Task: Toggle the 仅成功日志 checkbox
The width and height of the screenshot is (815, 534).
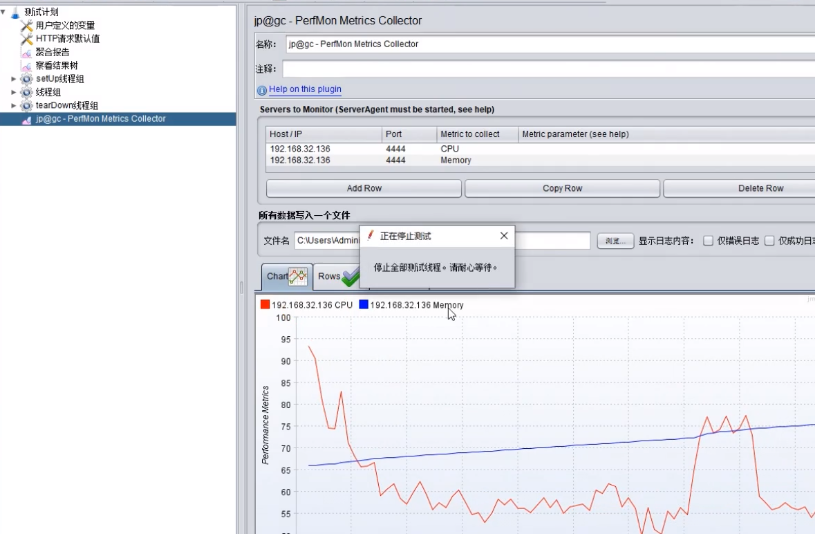Action: [x=769, y=241]
